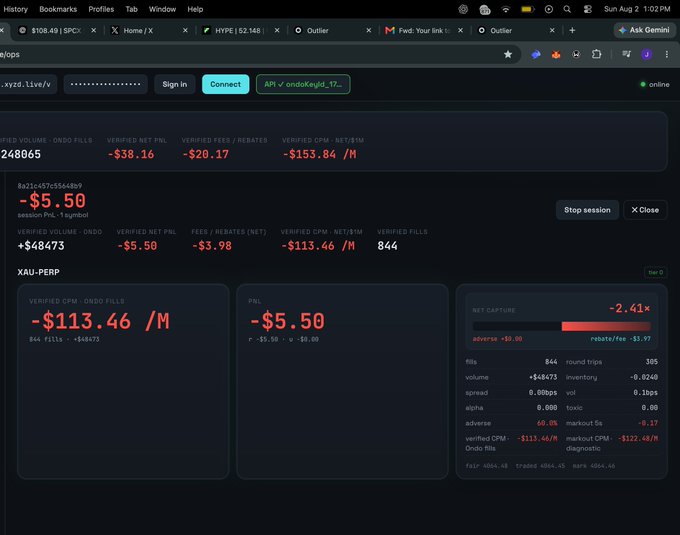
Task: Click the round trips value 305
Action: pos(651,362)
